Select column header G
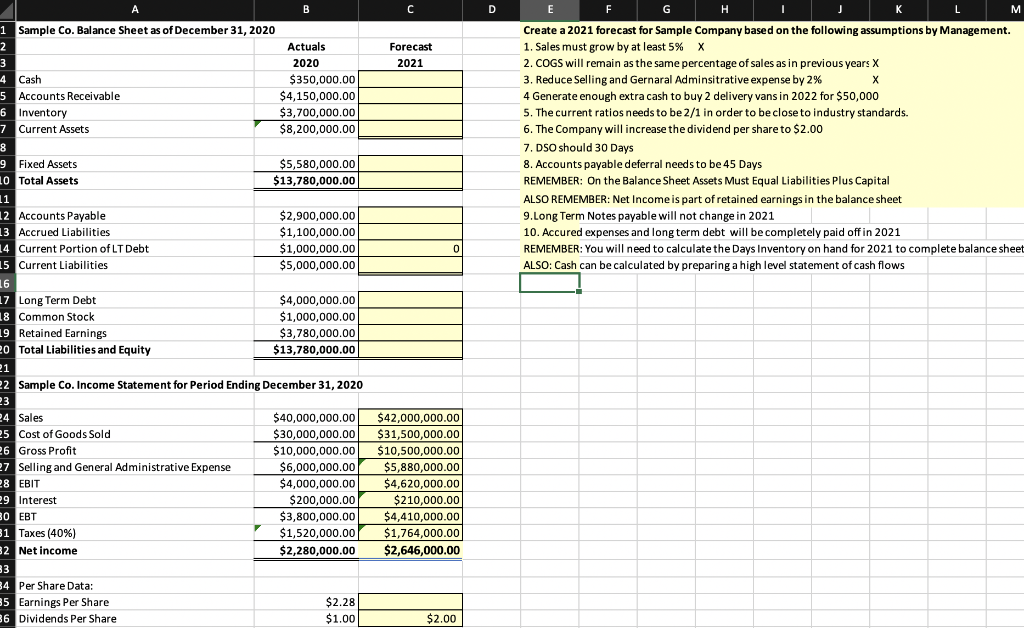The image size is (1024, 628). (x=666, y=9)
